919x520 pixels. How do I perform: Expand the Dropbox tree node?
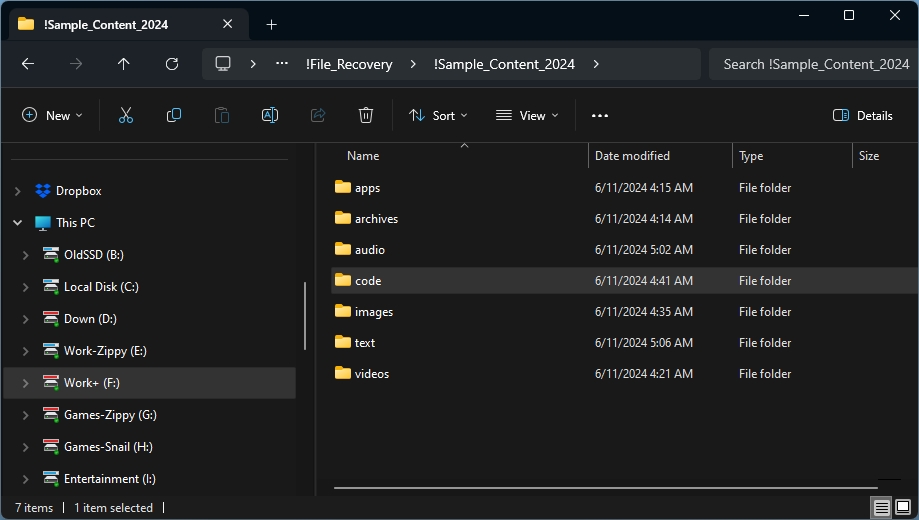[x=18, y=191]
